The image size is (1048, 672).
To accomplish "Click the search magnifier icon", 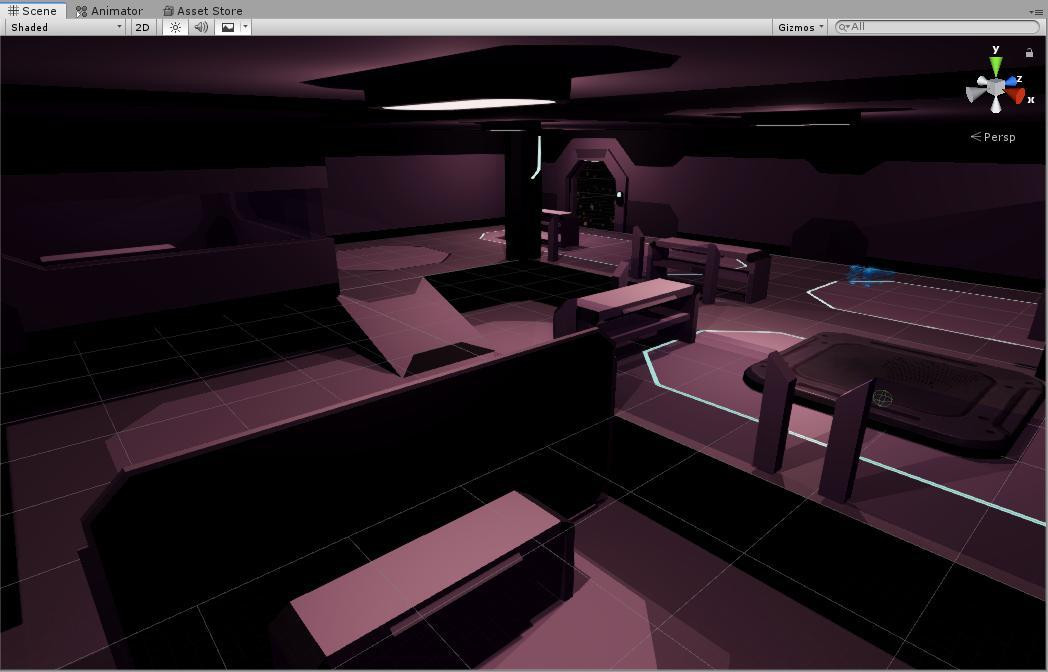I will [x=844, y=27].
